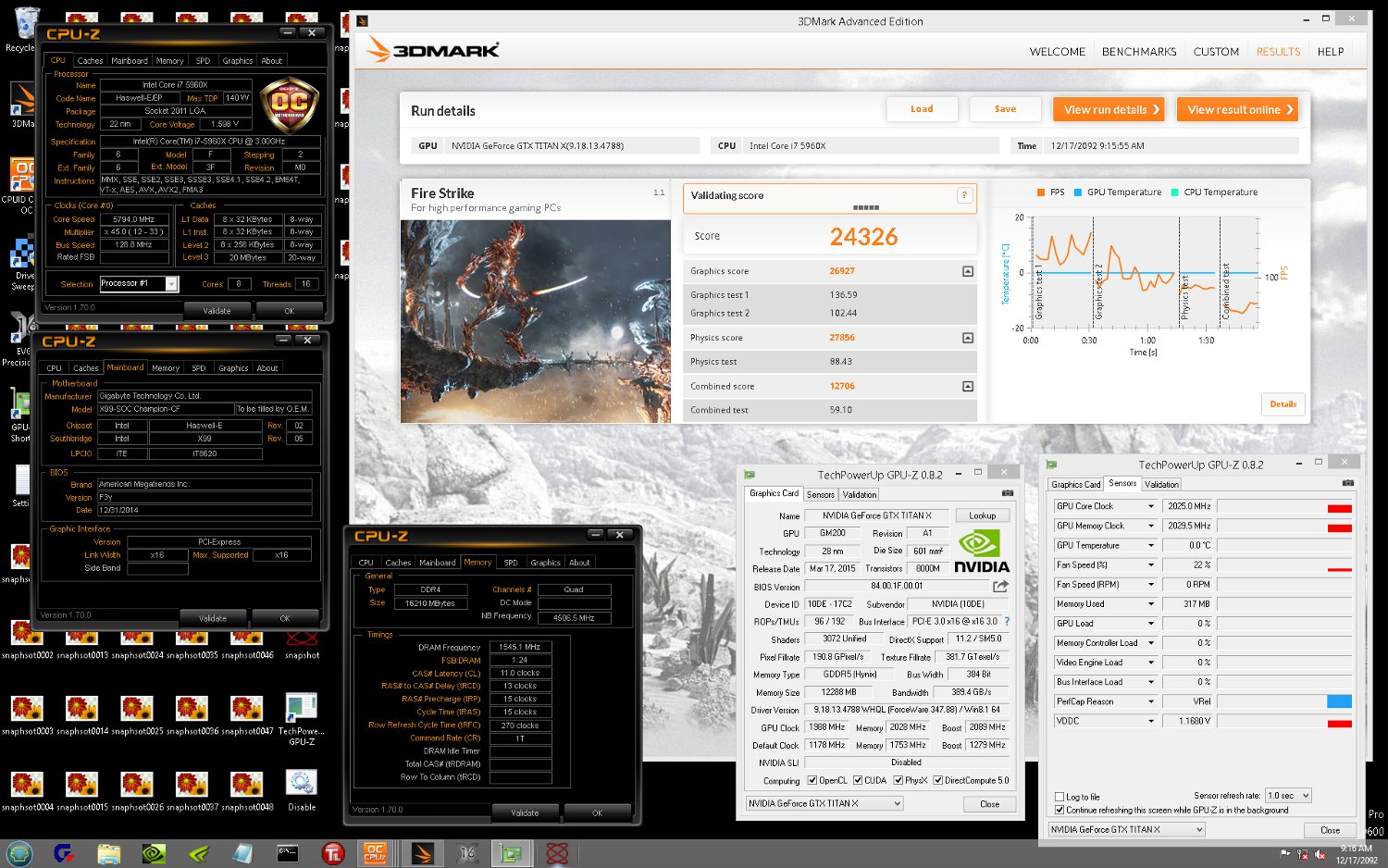
Task: Open TechPowerUp GPU-Z desktop shortcut
Action: click(x=302, y=718)
